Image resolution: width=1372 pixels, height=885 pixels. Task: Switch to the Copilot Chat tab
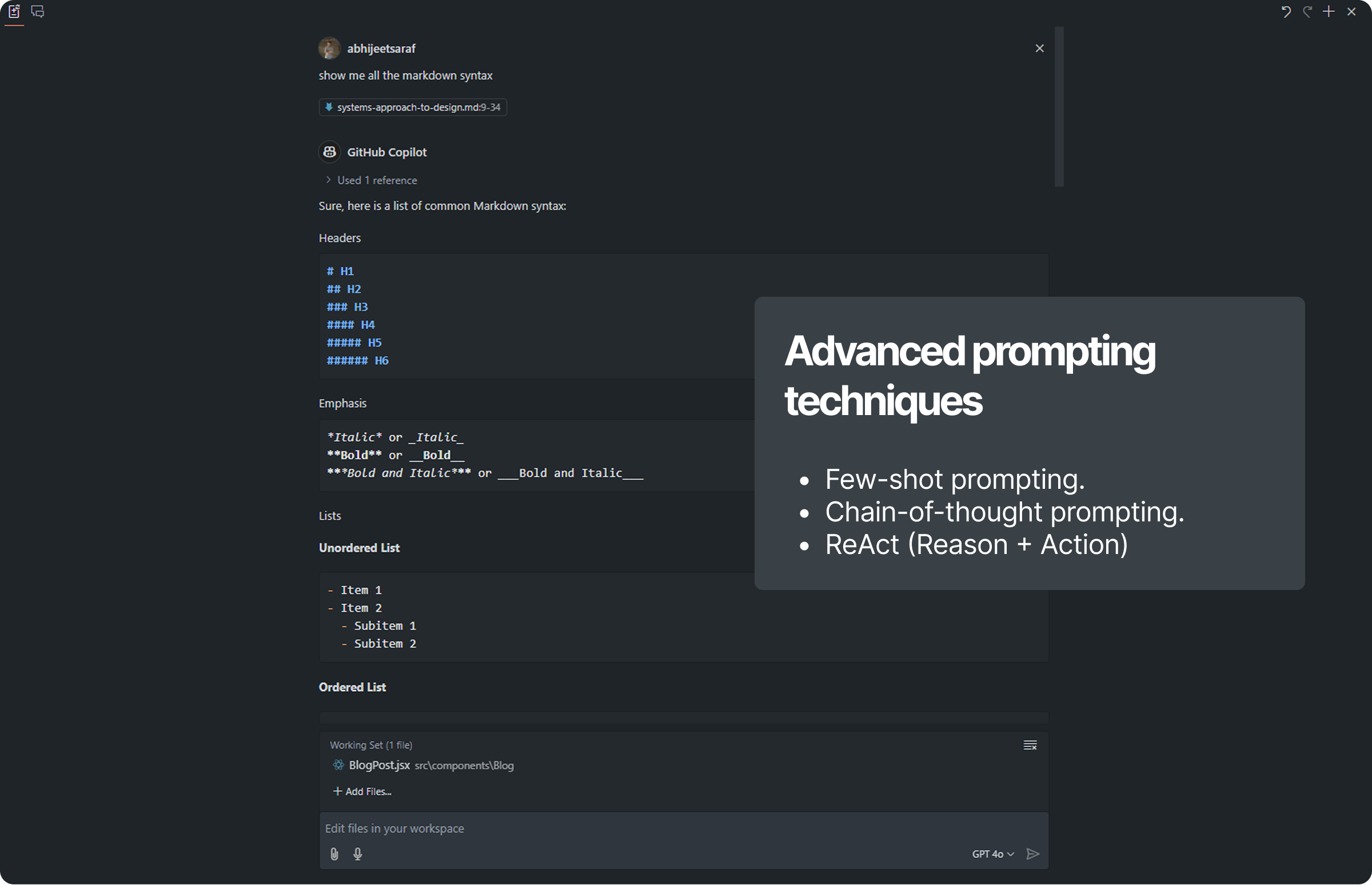(37, 11)
